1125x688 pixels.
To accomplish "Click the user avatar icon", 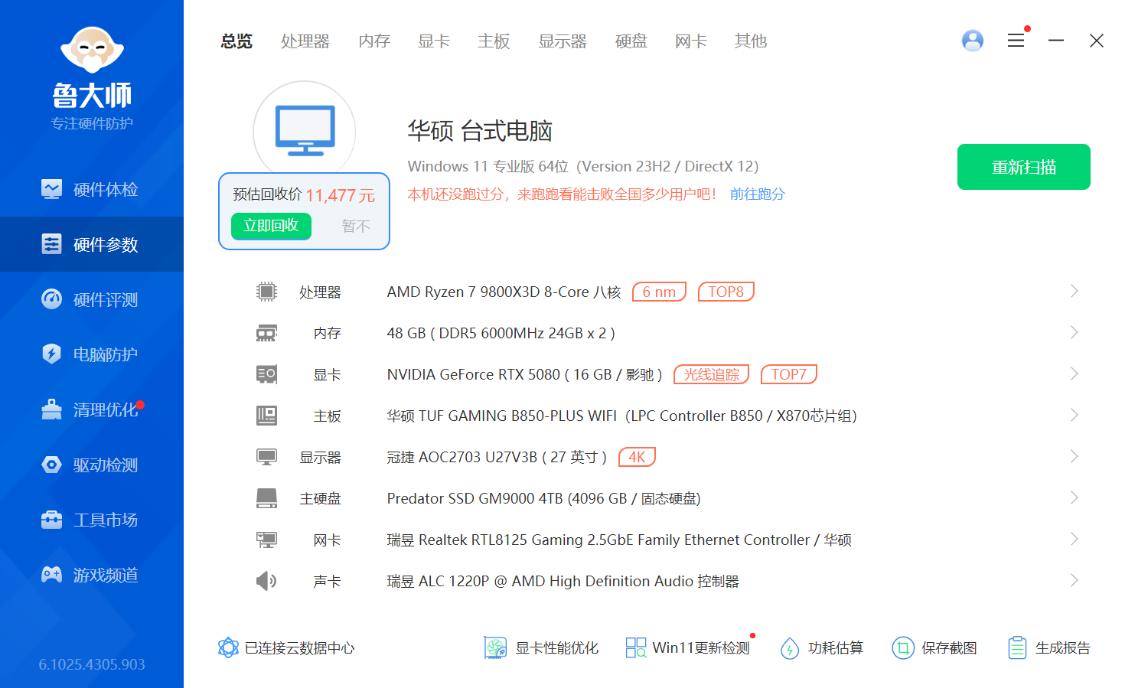I will point(972,40).
